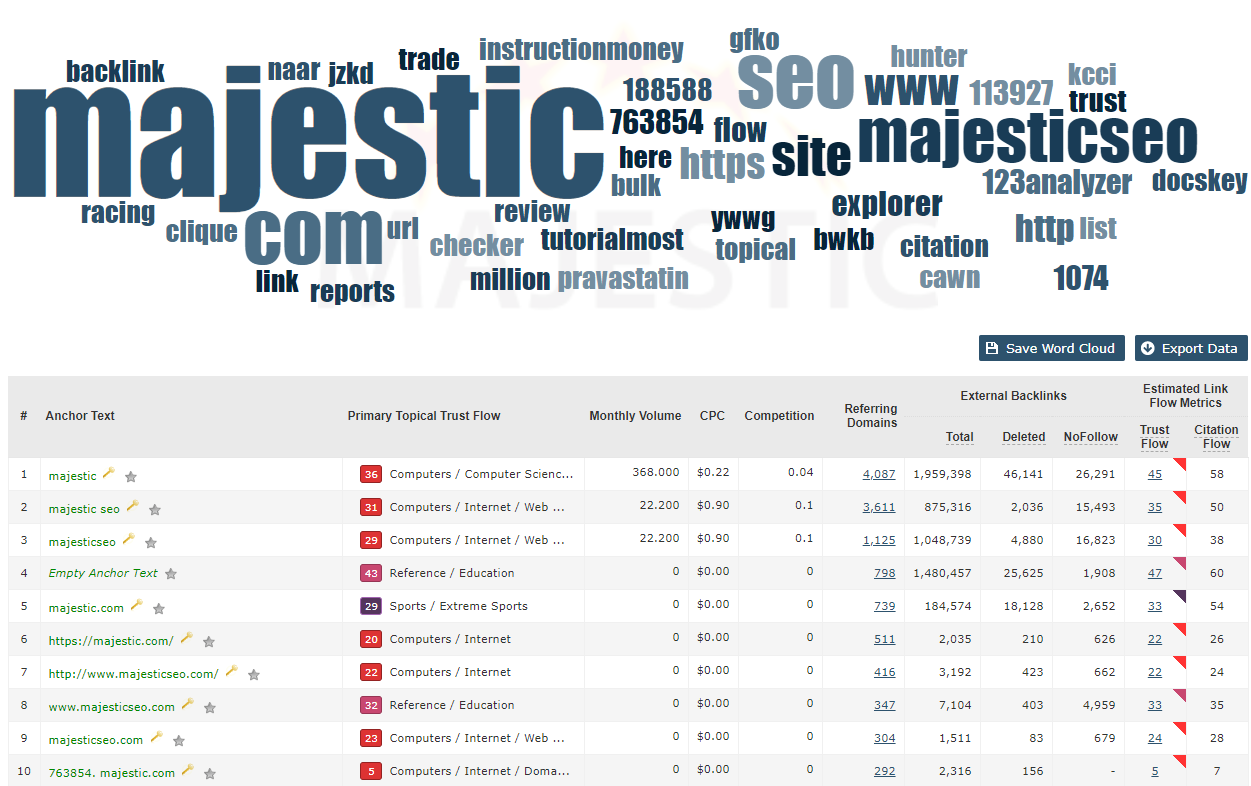The image size is (1251, 786).
Task: Click the key icon beside '763854. majestic.com'
Action: tap(187, 771)
